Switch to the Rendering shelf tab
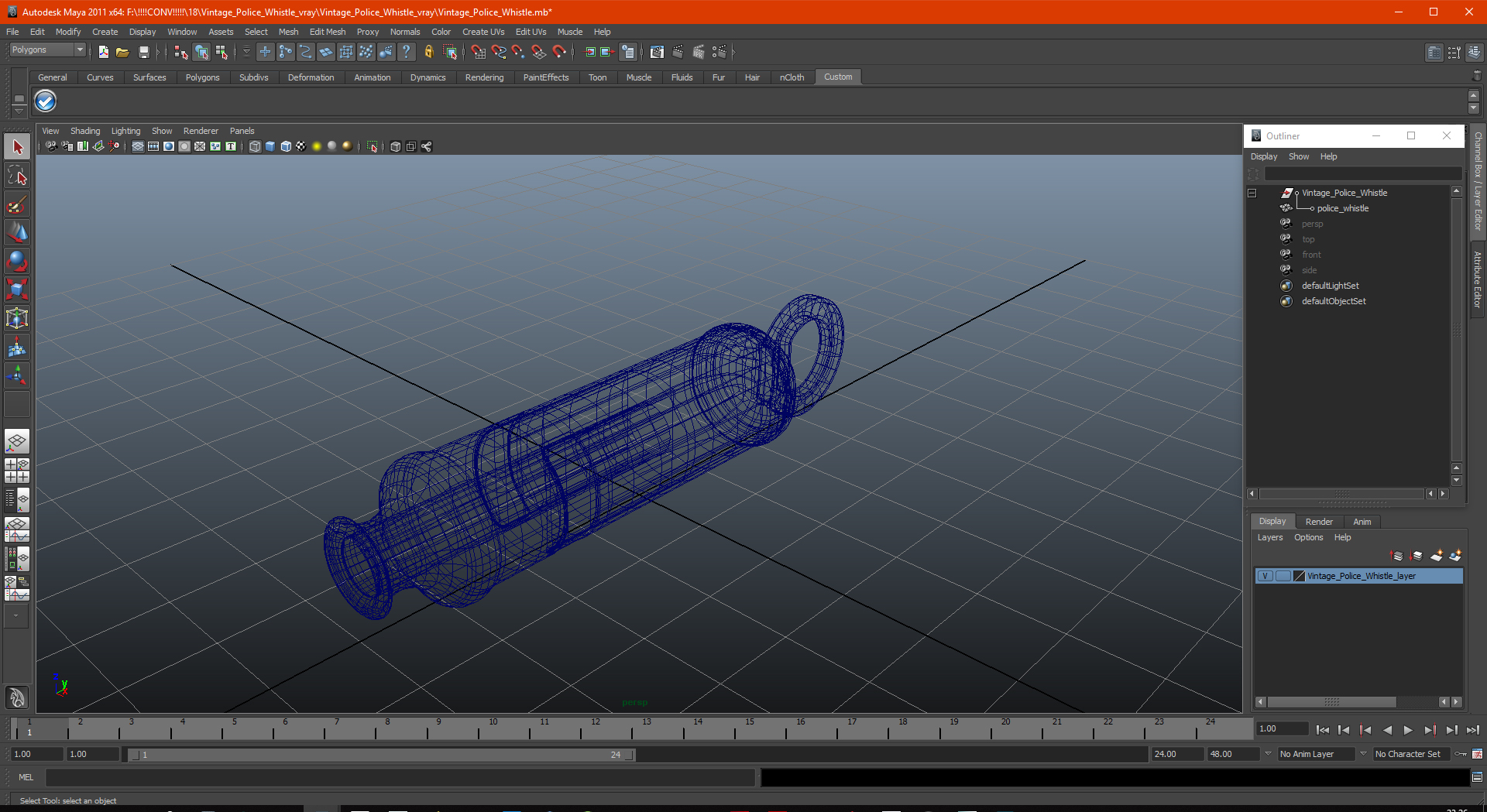The width and height of the screenshot is (1487, 812). [x=484, y=77]
